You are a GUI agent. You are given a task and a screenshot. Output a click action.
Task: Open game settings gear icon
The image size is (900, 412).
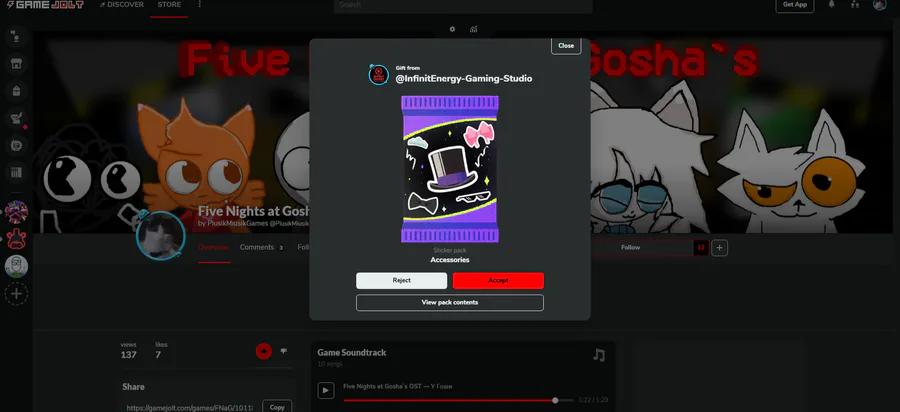pos(452,29)
